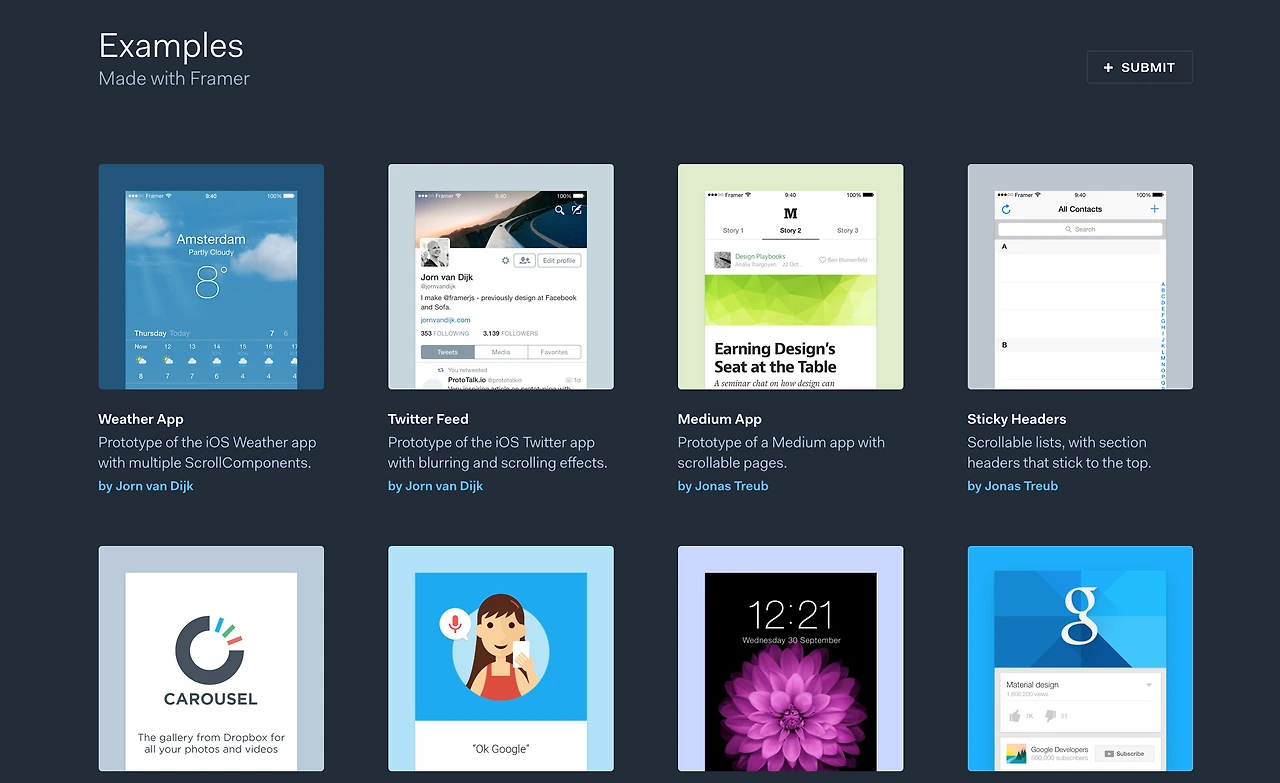Select the Tweets tab in Twitter preview
Screen dimensions: 1280x783
pyautogui.click(x=448, y=352)
